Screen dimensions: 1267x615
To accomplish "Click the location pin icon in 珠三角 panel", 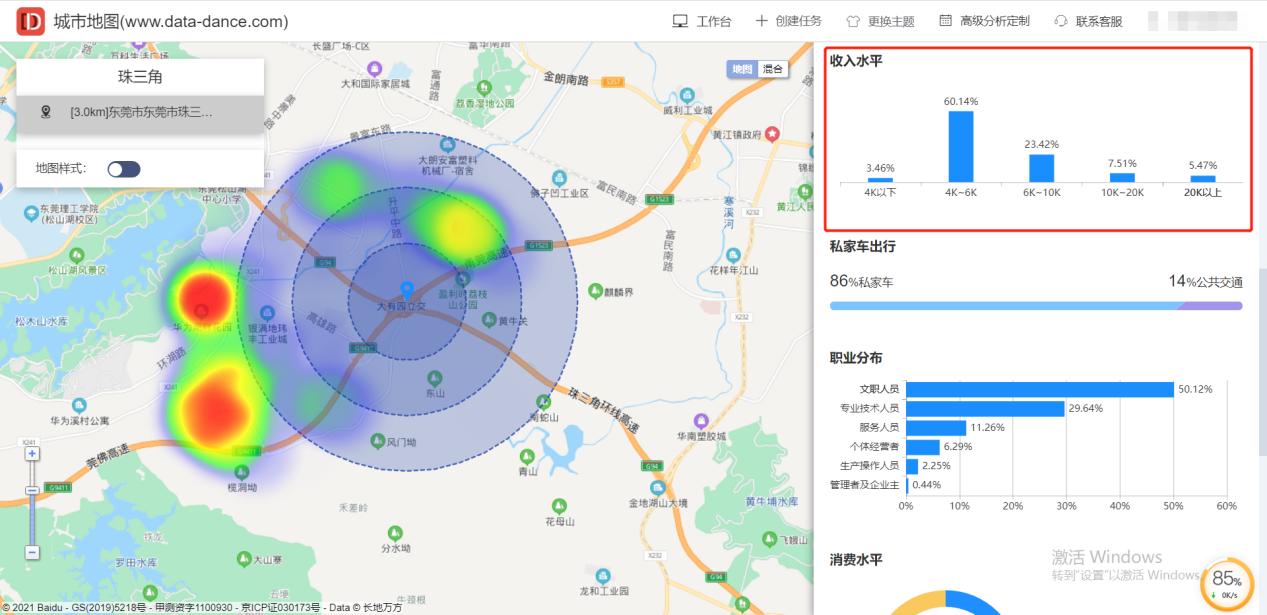I will [x=44, y=111].
